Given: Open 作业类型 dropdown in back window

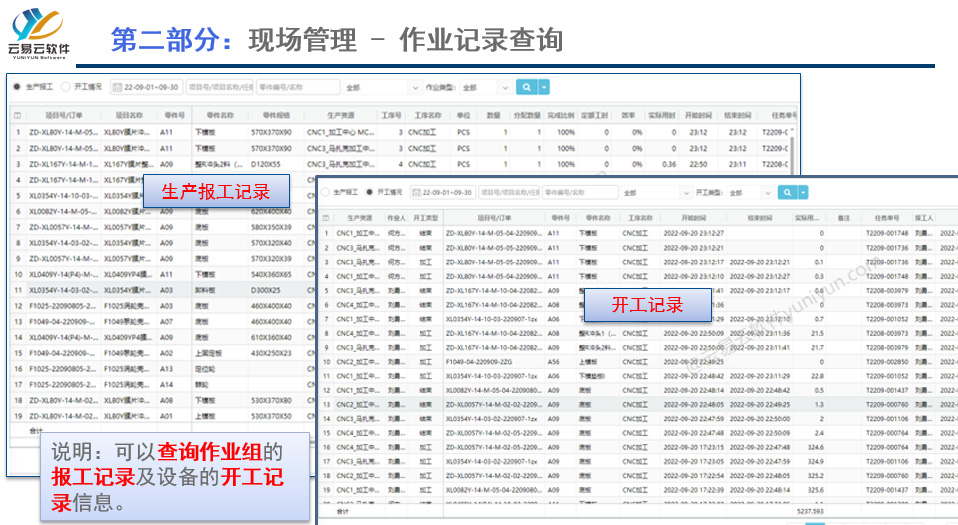Looking at the screenshot, I should (486, 87).
